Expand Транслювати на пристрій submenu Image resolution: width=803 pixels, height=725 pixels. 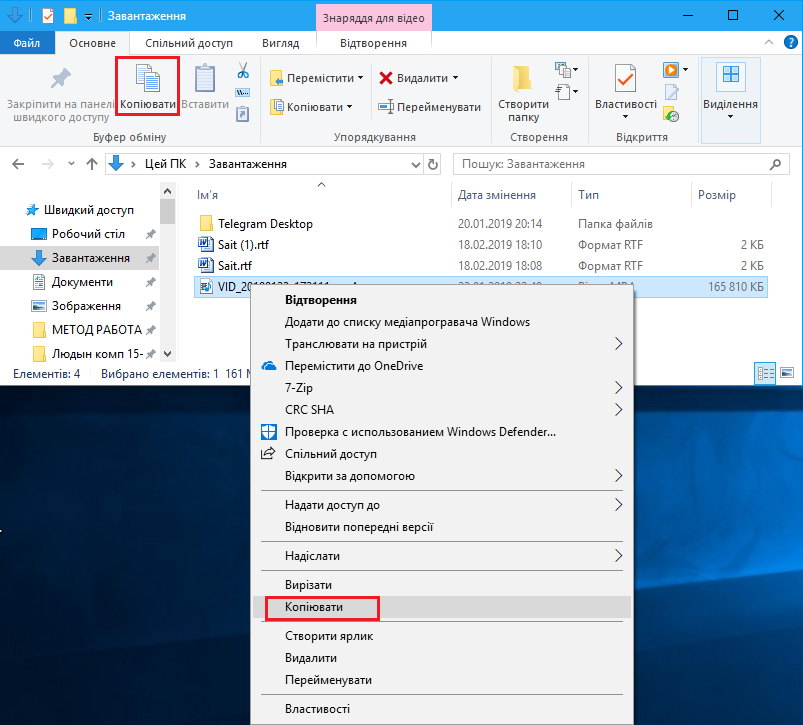point(441,344)
